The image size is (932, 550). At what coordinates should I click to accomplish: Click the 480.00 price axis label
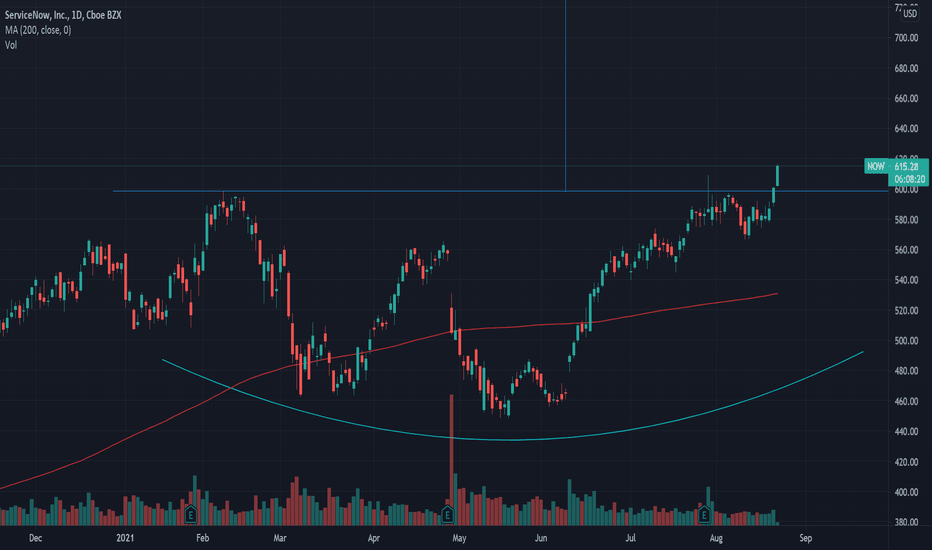(906, 371)
